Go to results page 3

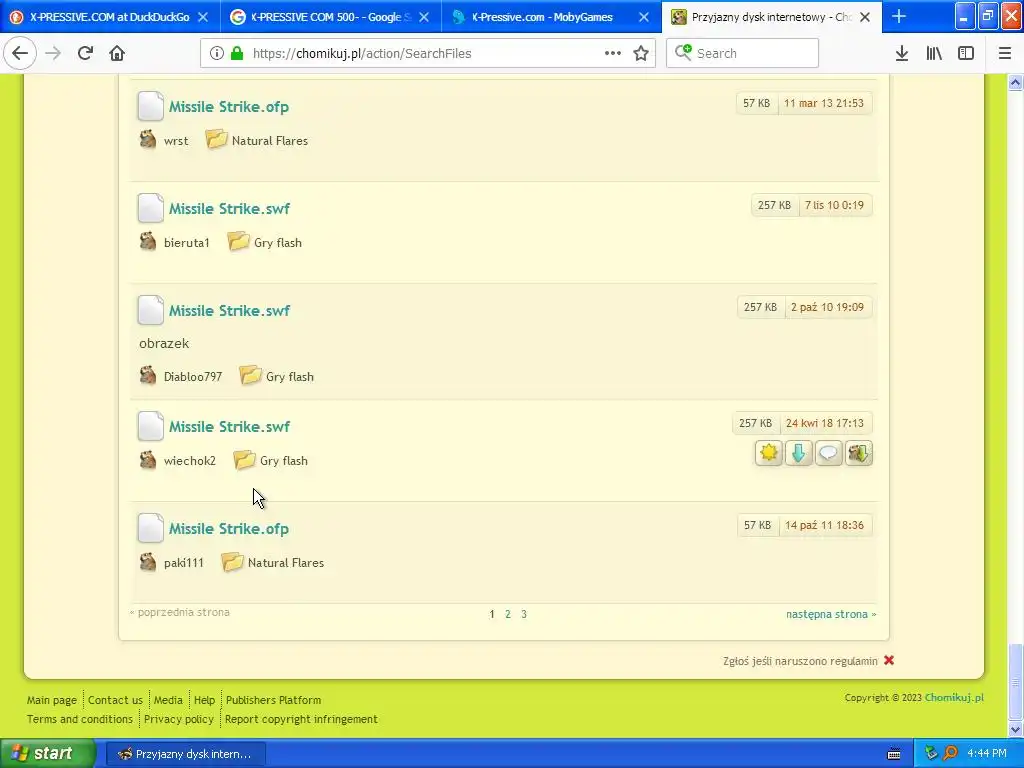click(524, 614)
